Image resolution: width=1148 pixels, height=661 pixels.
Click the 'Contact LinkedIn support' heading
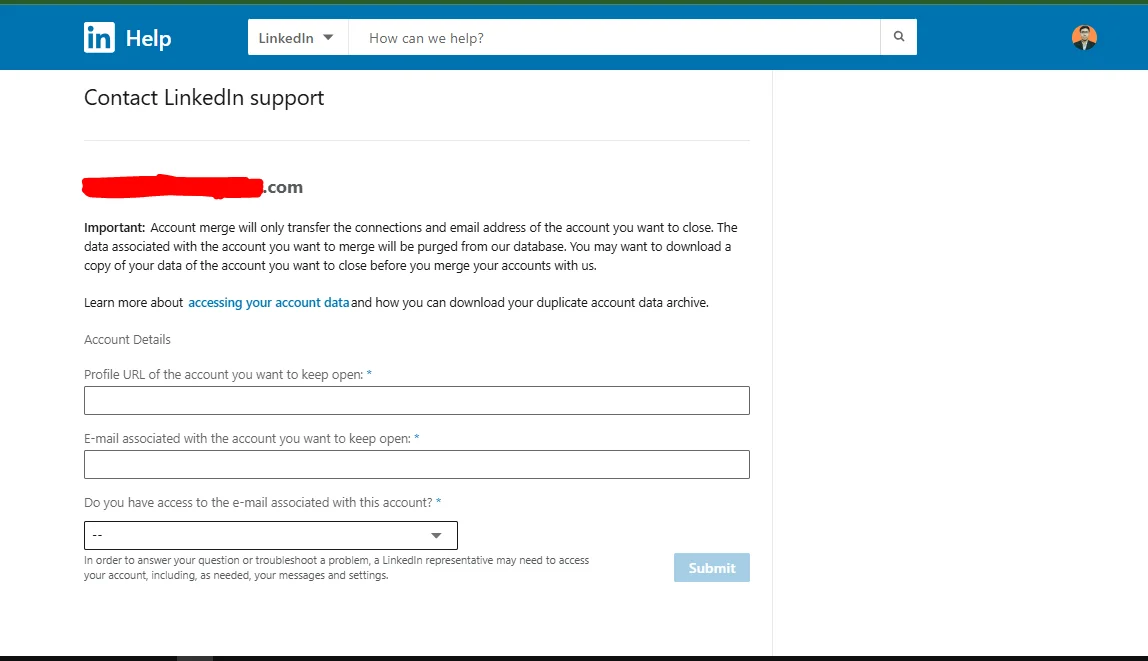pyautogui.click(x=204, y=98)
